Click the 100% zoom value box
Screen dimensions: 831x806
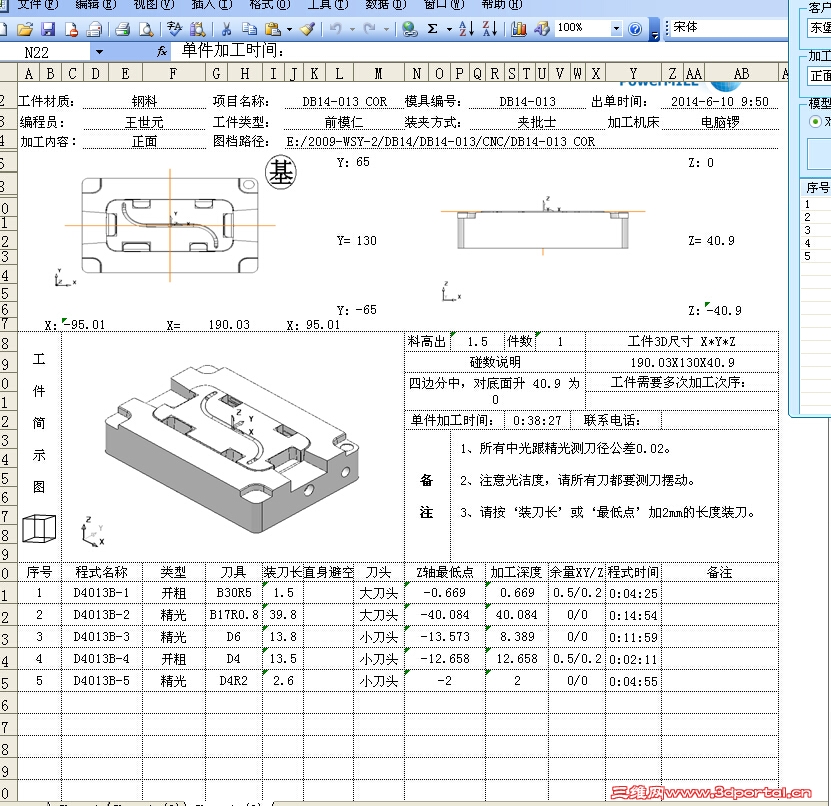point(583,28)
